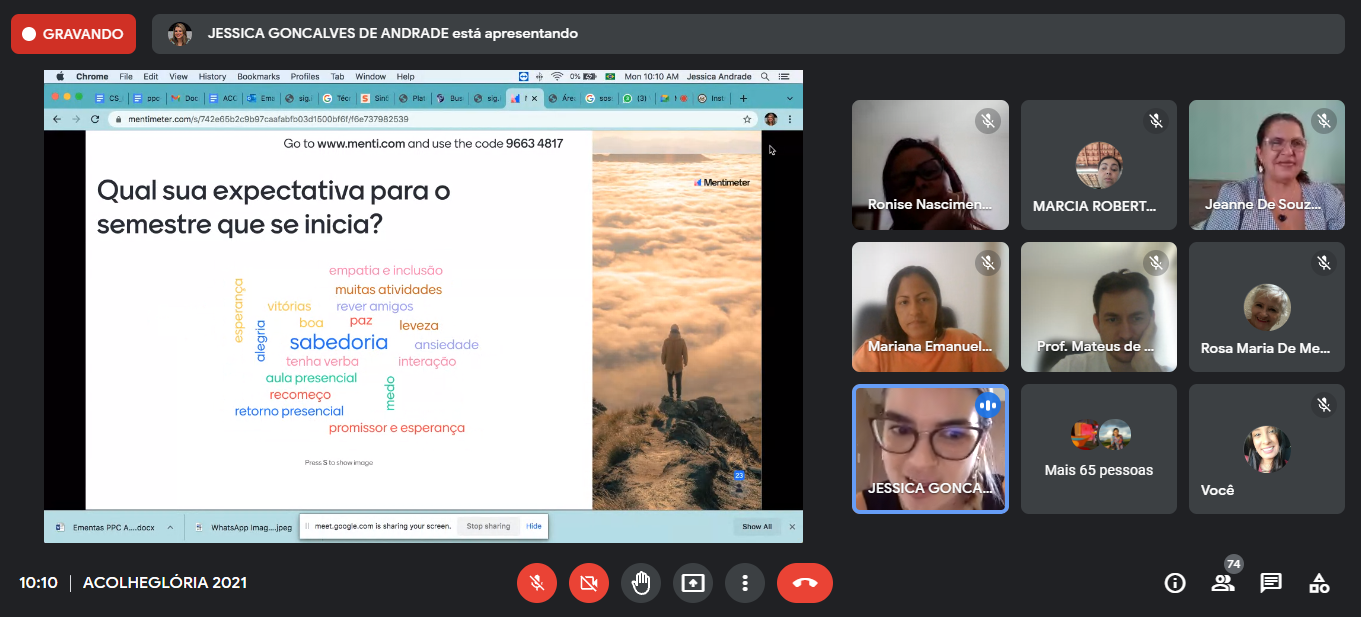Open the chat messages panel
The width and height of the screenshot is (1361, 617).
[1271, 583]
